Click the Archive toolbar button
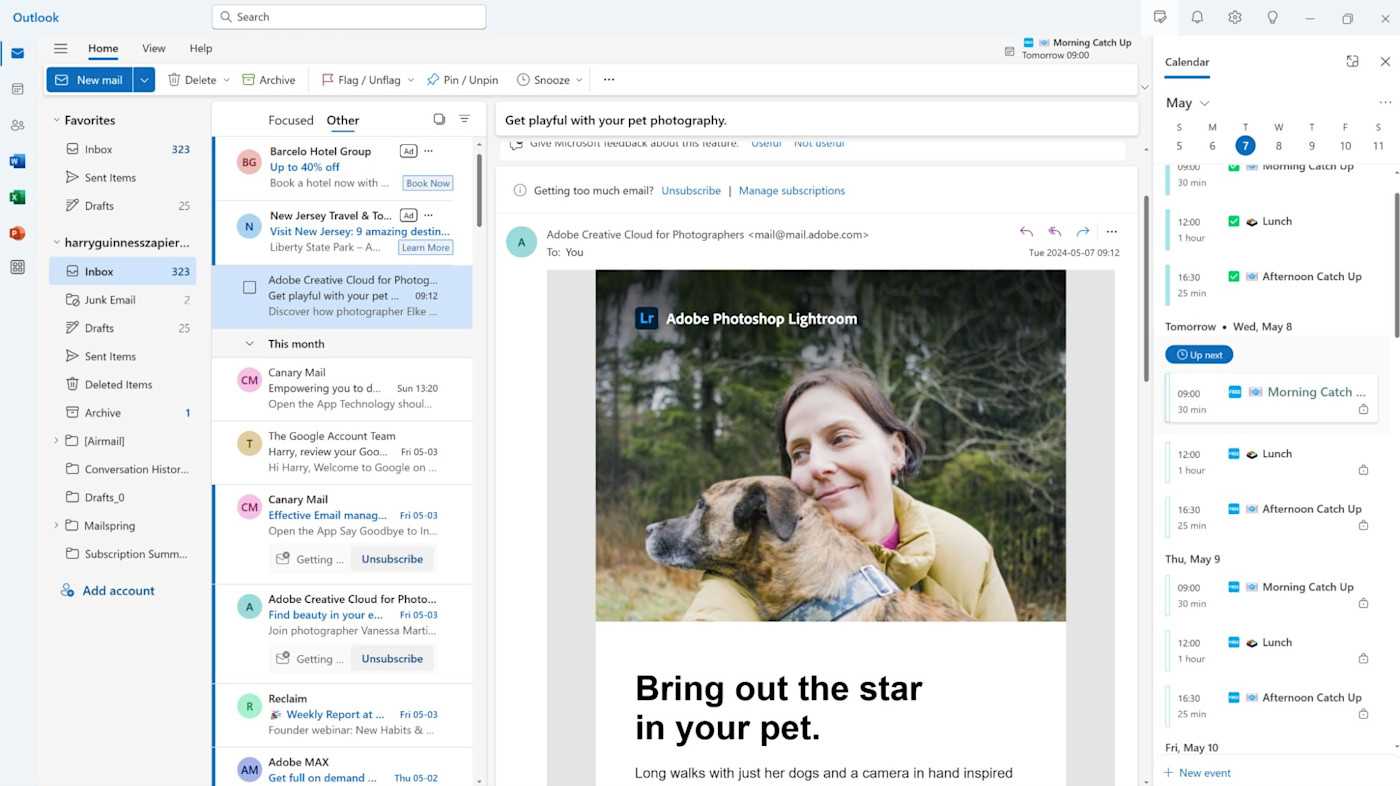The width and height of the screenshot is (1400, 786). click(269, 80)
